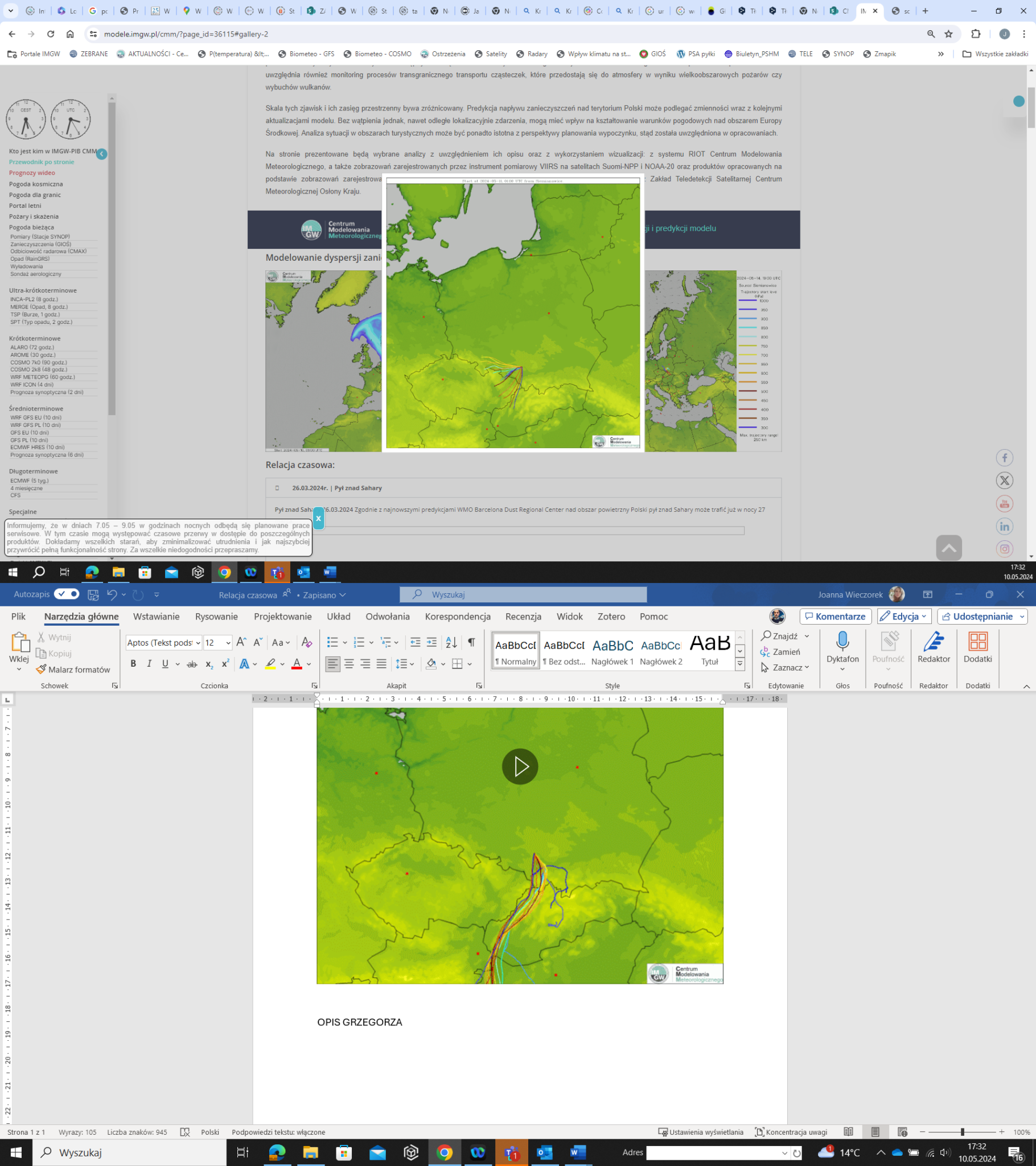The image size is (1036, 1166).
Task: Click the Komentarze comments button
Action: click(835, 616)
